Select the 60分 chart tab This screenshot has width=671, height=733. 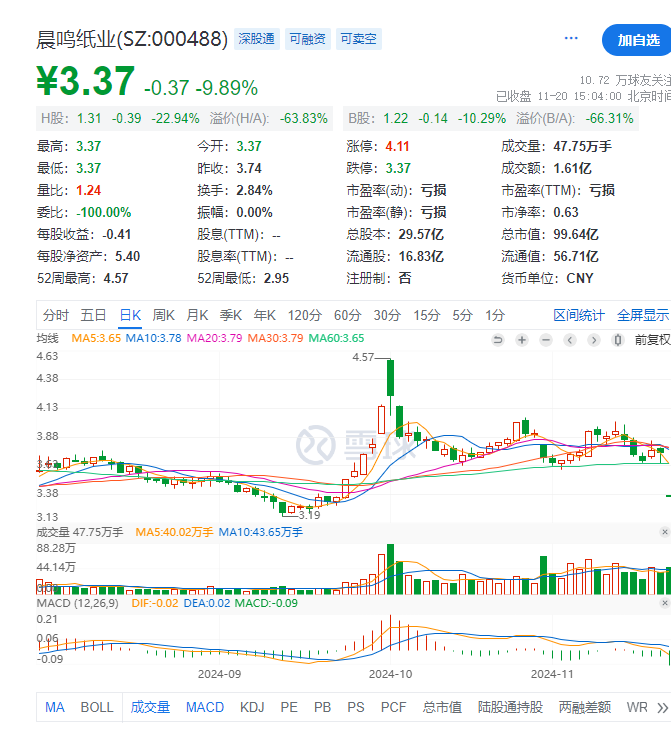347,316
